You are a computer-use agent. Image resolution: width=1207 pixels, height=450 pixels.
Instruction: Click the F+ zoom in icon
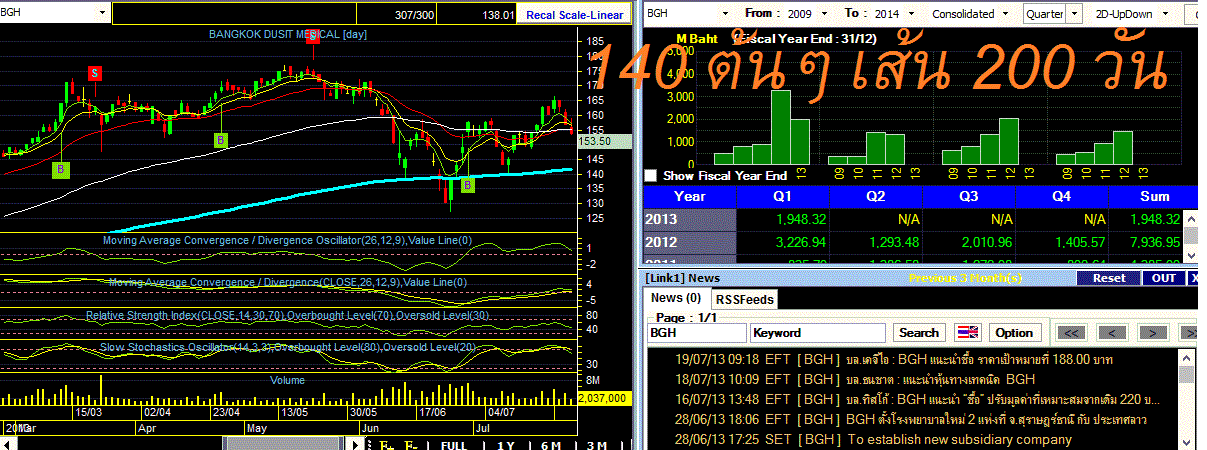point(385,444)
